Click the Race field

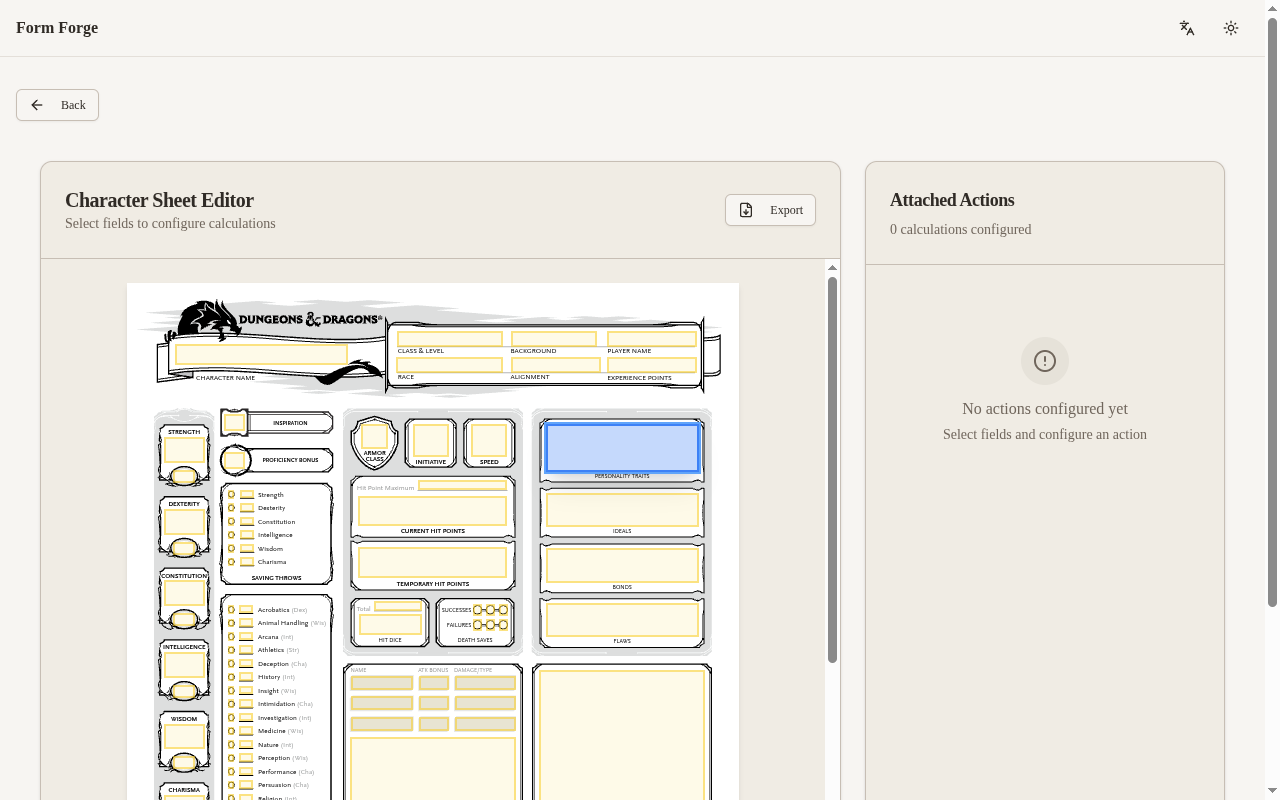click(450, 365)
